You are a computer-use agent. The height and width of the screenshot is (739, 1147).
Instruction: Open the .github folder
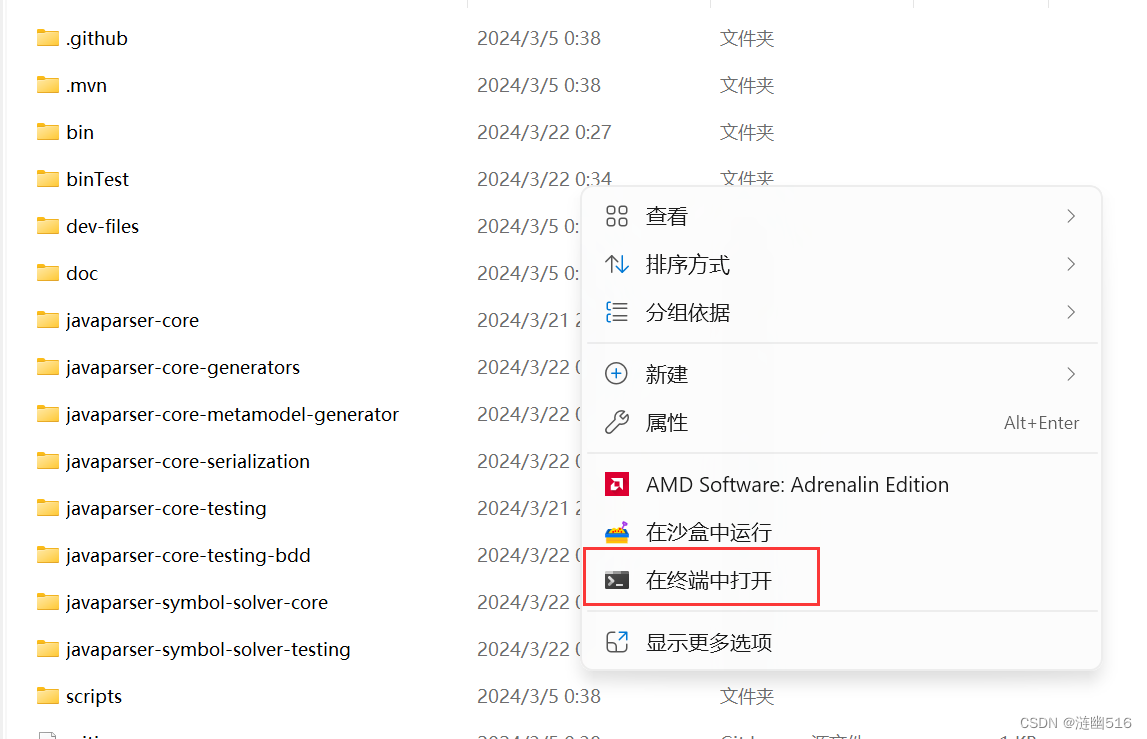point(98,38)
